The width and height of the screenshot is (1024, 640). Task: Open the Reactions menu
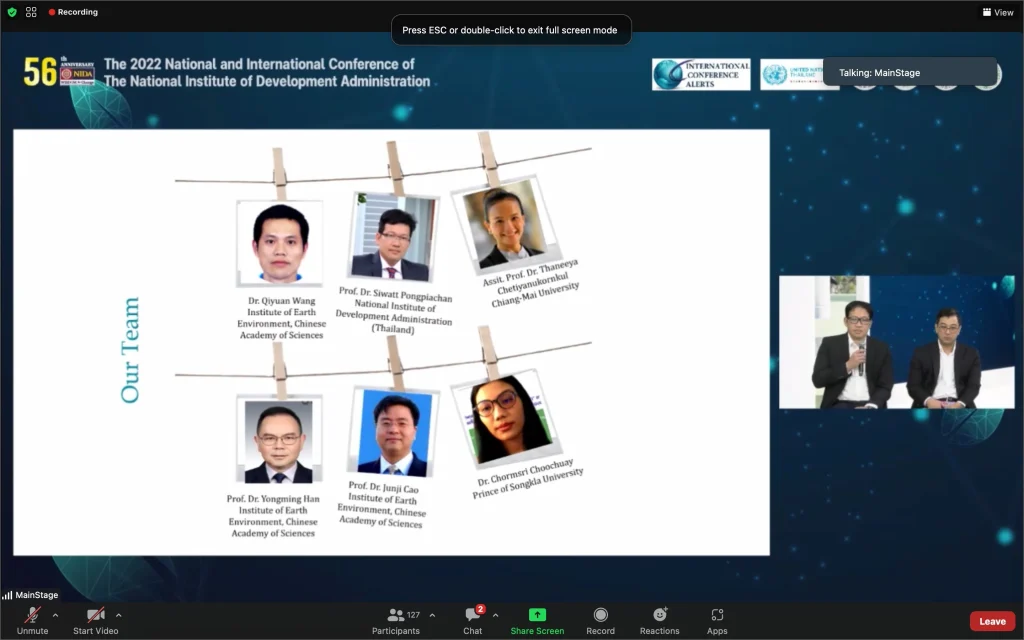(660, 621)
